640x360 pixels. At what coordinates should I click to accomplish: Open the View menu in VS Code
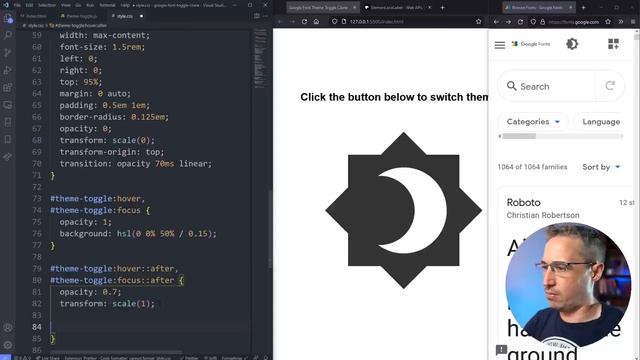pos(66,5)
